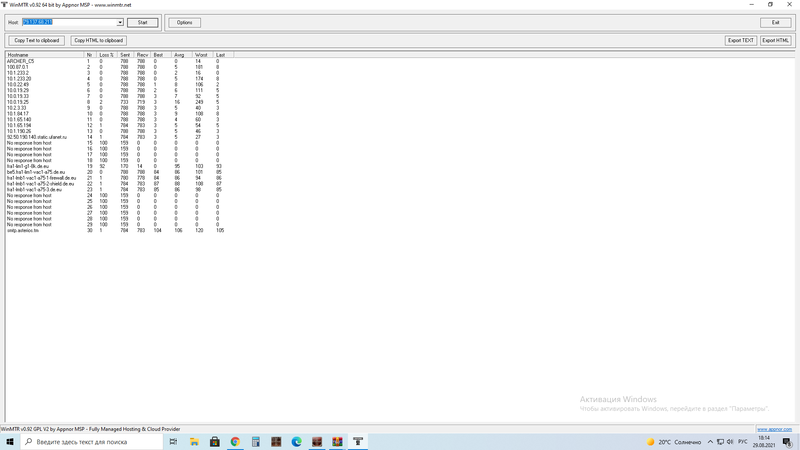Export results as HTML
Screen dimensions: 800x450
pyautogui.click(x=776, y=40)
